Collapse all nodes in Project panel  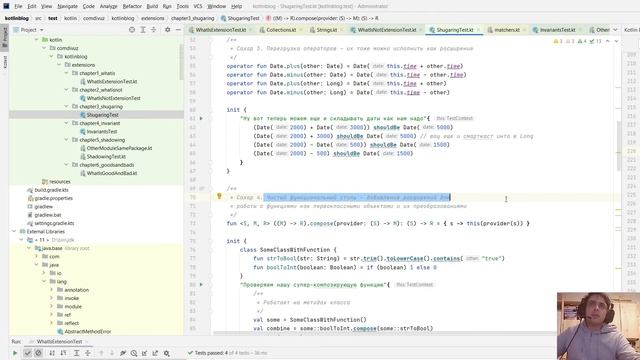click(x=153, y=30)
